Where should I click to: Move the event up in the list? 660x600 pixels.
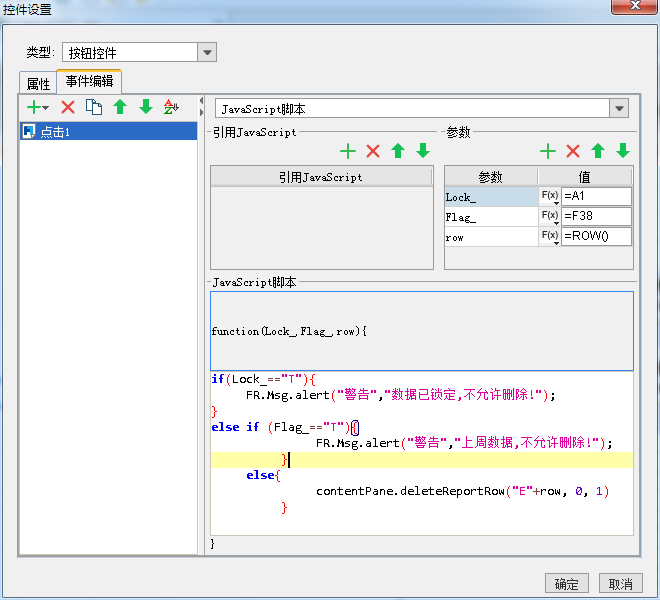click(120, 107)
